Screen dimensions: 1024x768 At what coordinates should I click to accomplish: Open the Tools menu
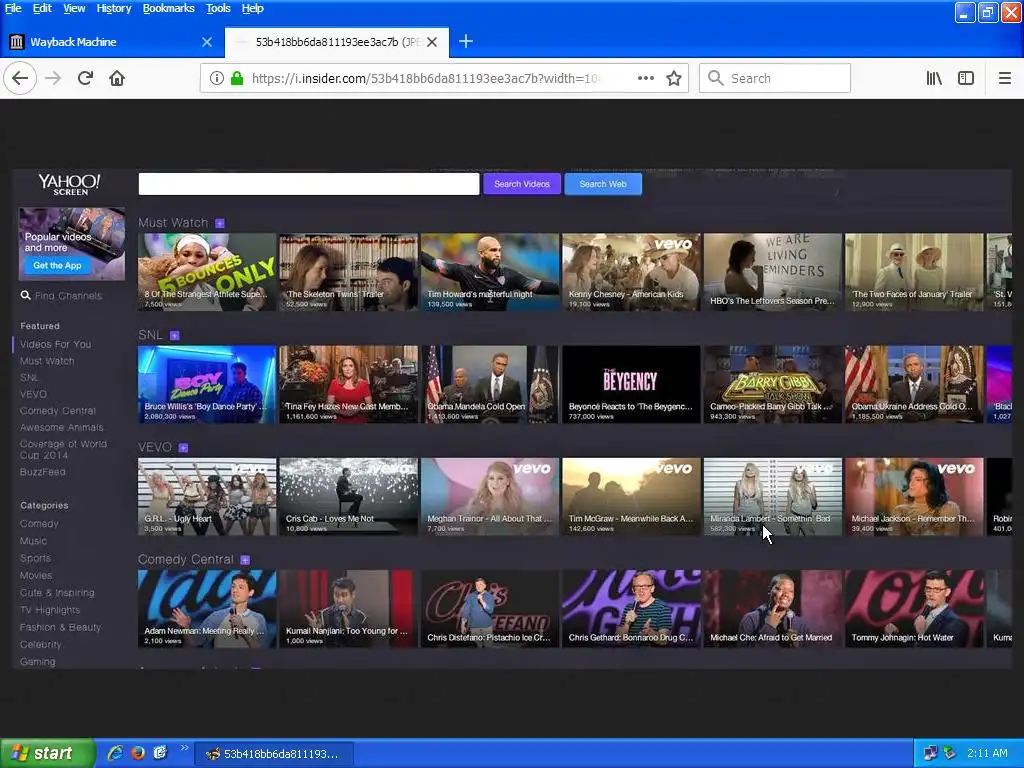click(218, 8)
